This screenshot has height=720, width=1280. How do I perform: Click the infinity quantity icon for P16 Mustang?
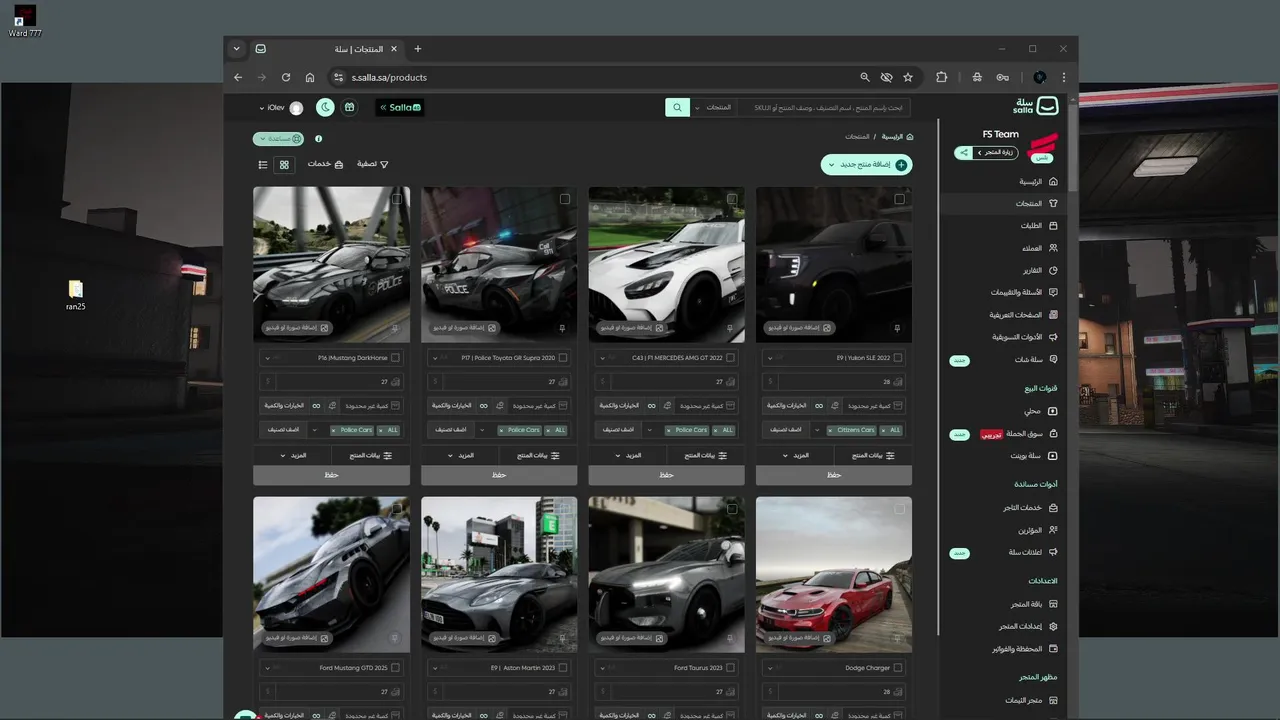[x=316, y=405]
